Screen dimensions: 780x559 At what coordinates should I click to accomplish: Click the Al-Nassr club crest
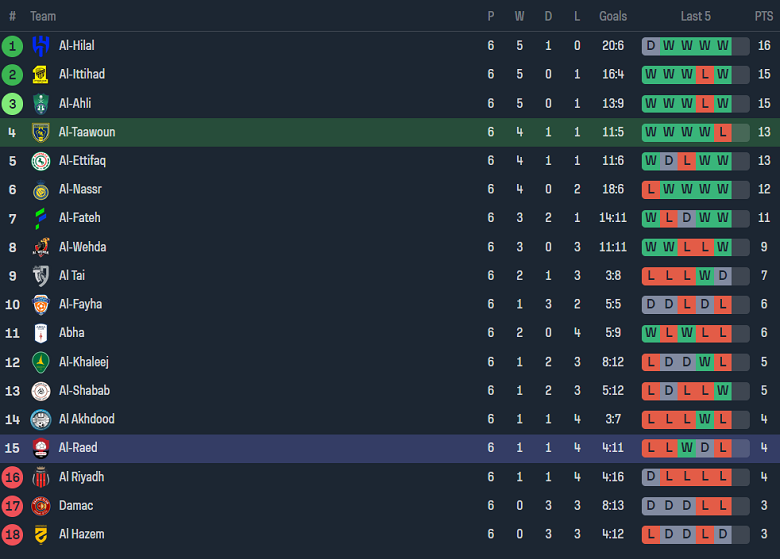pos(41,190)
